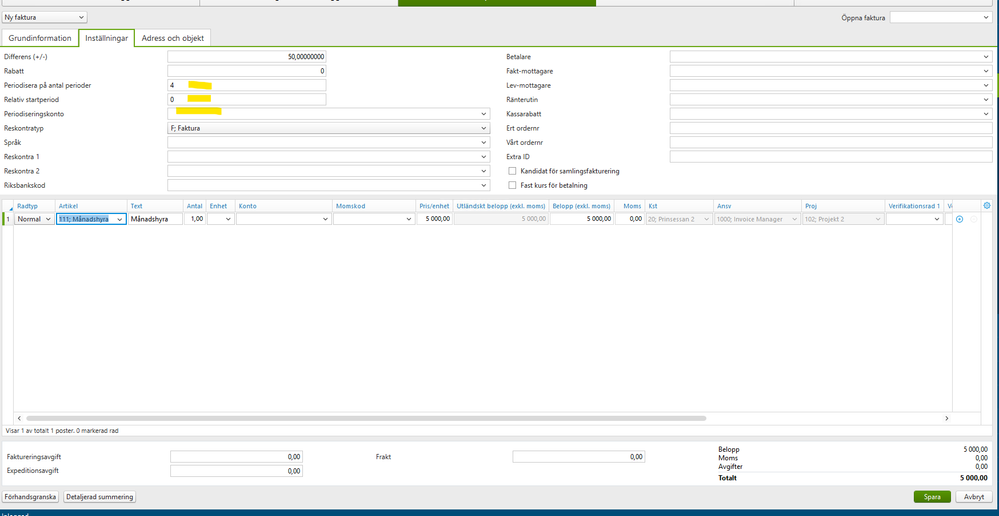Open the Periodiseringskonto dropdown
Image resolution: width=999 pixels, height=516 pixels.
329,114
